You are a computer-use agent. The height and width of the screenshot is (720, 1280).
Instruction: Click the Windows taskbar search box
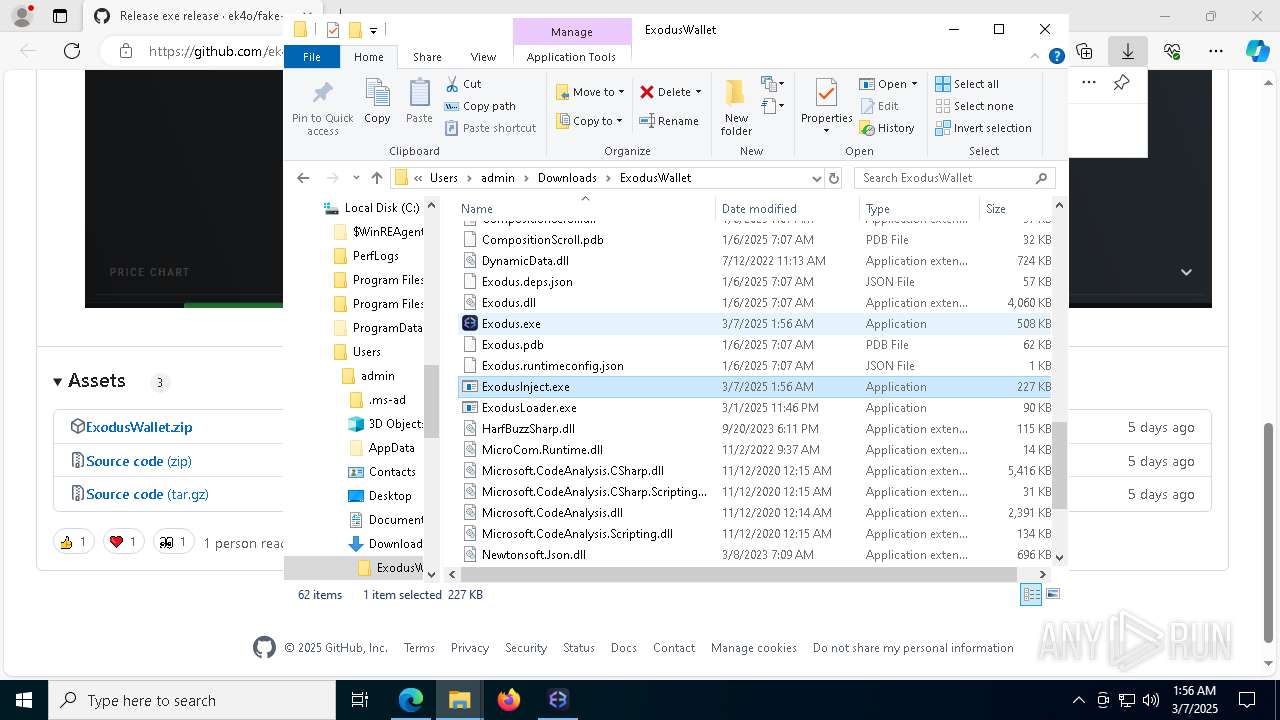point(192,700)
